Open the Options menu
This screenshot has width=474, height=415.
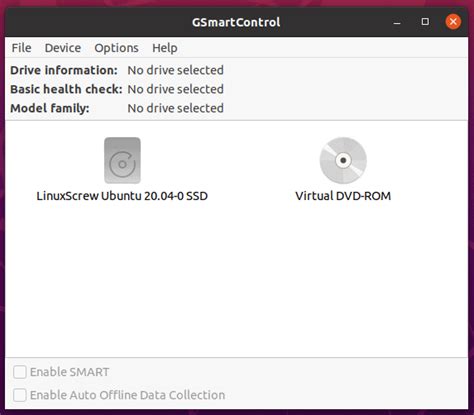coord(116,48)
